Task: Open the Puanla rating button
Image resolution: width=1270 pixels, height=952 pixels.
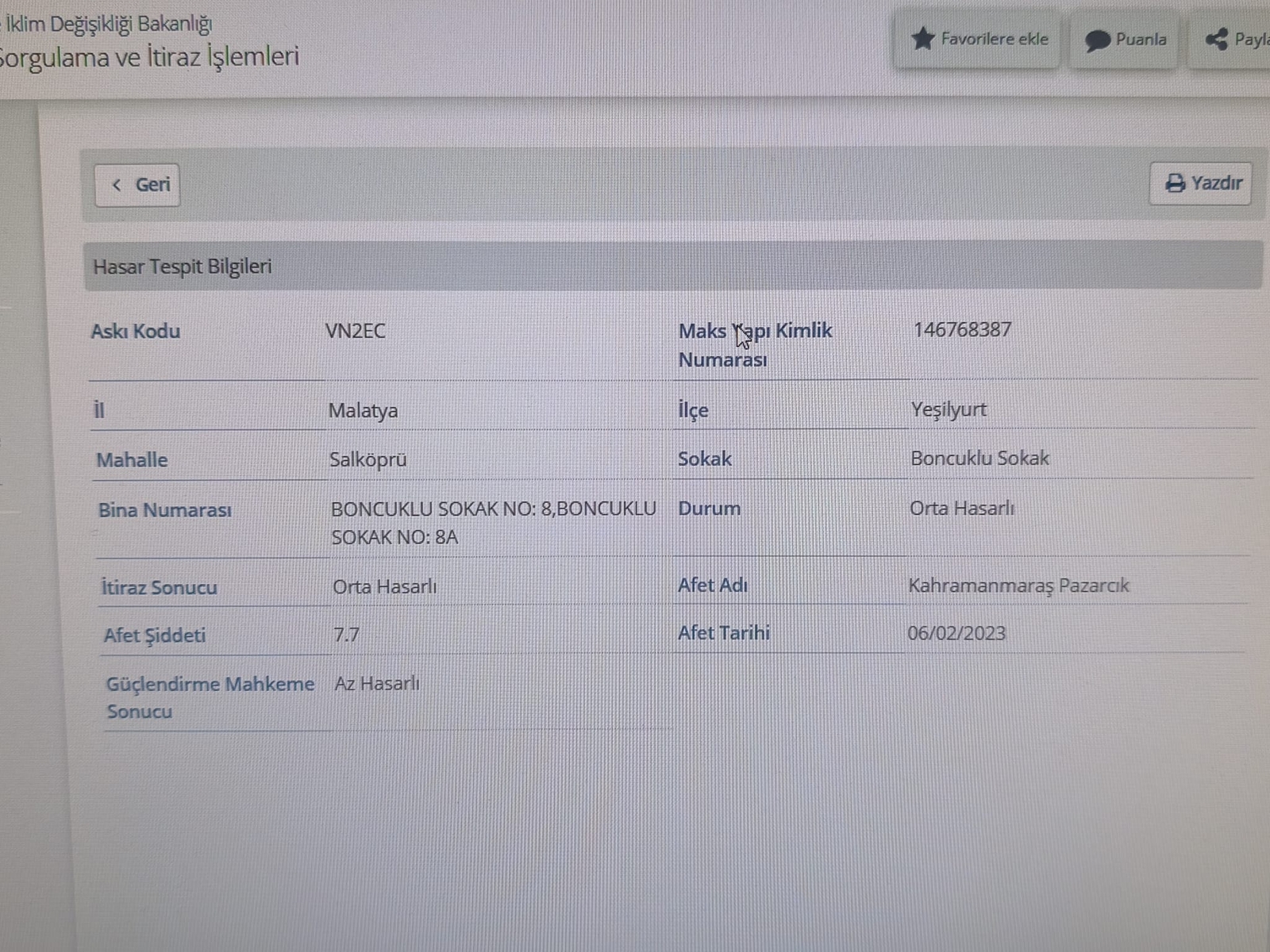Action: coord(1126,40)
